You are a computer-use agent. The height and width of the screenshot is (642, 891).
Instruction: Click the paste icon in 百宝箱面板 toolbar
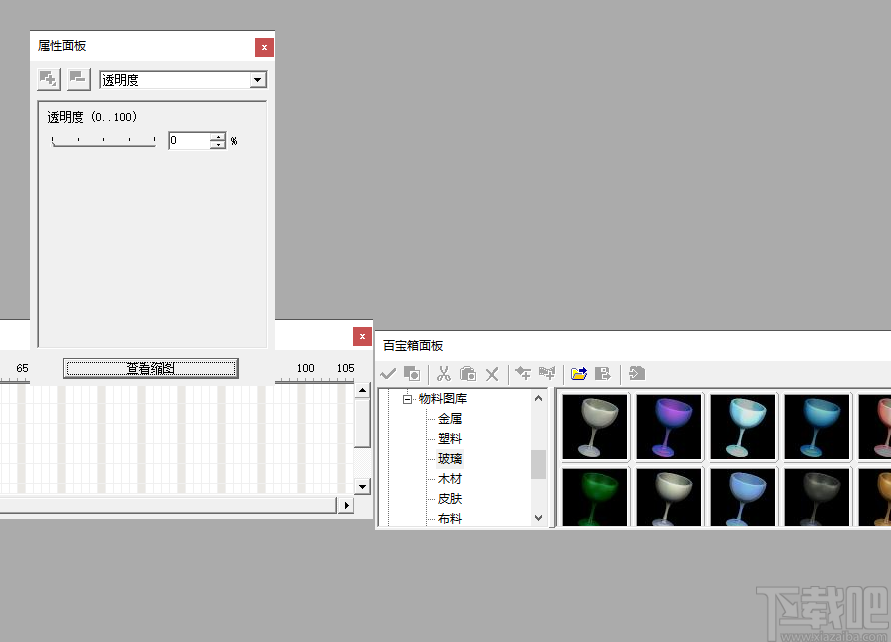pyautogui.click(x=467, y=373)
